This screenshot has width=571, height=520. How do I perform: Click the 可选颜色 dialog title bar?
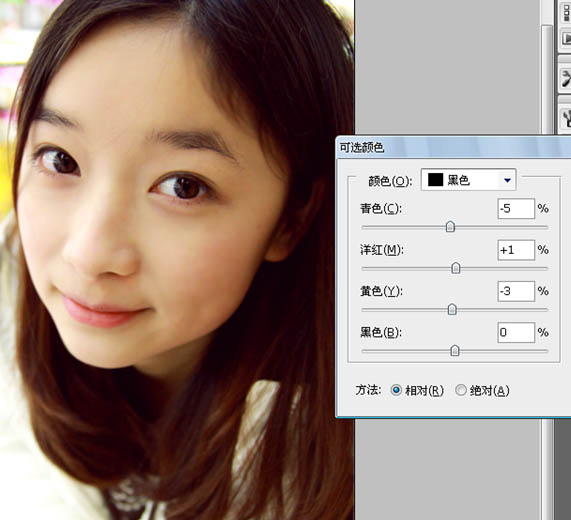pyautogui.click(x=453, y=147)
